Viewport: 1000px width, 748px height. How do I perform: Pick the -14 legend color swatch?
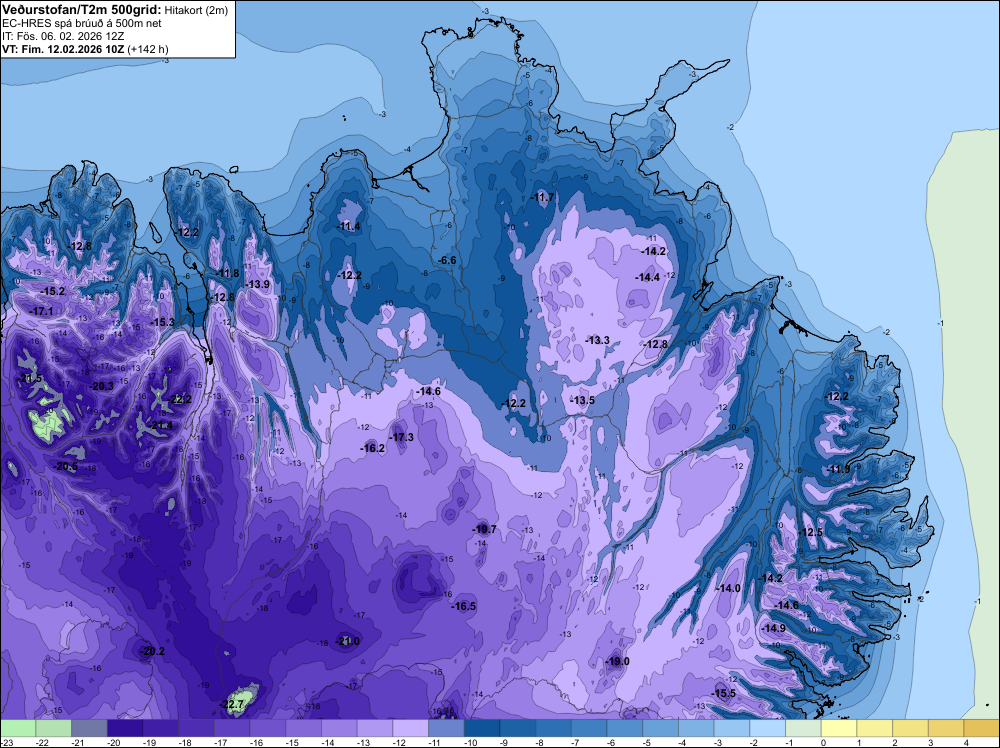click(339, 728)
